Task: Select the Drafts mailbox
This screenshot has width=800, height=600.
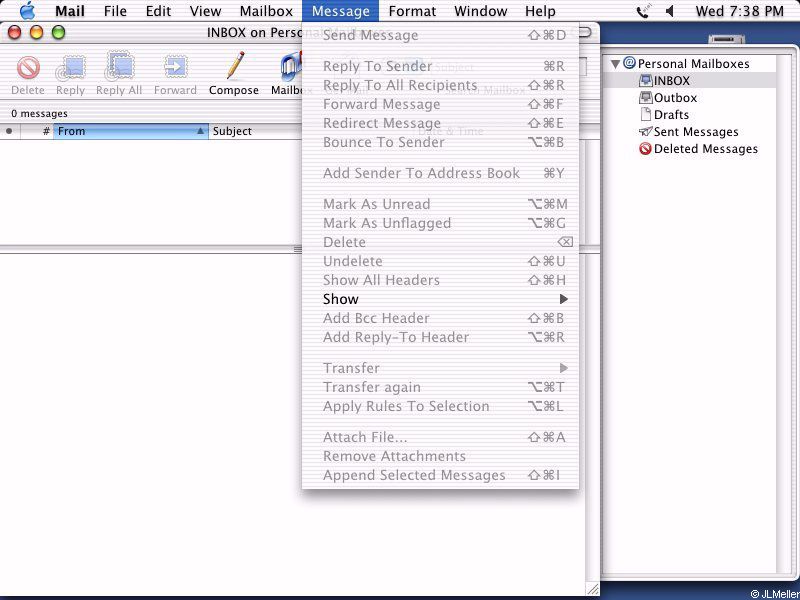Action: point(664,114)
